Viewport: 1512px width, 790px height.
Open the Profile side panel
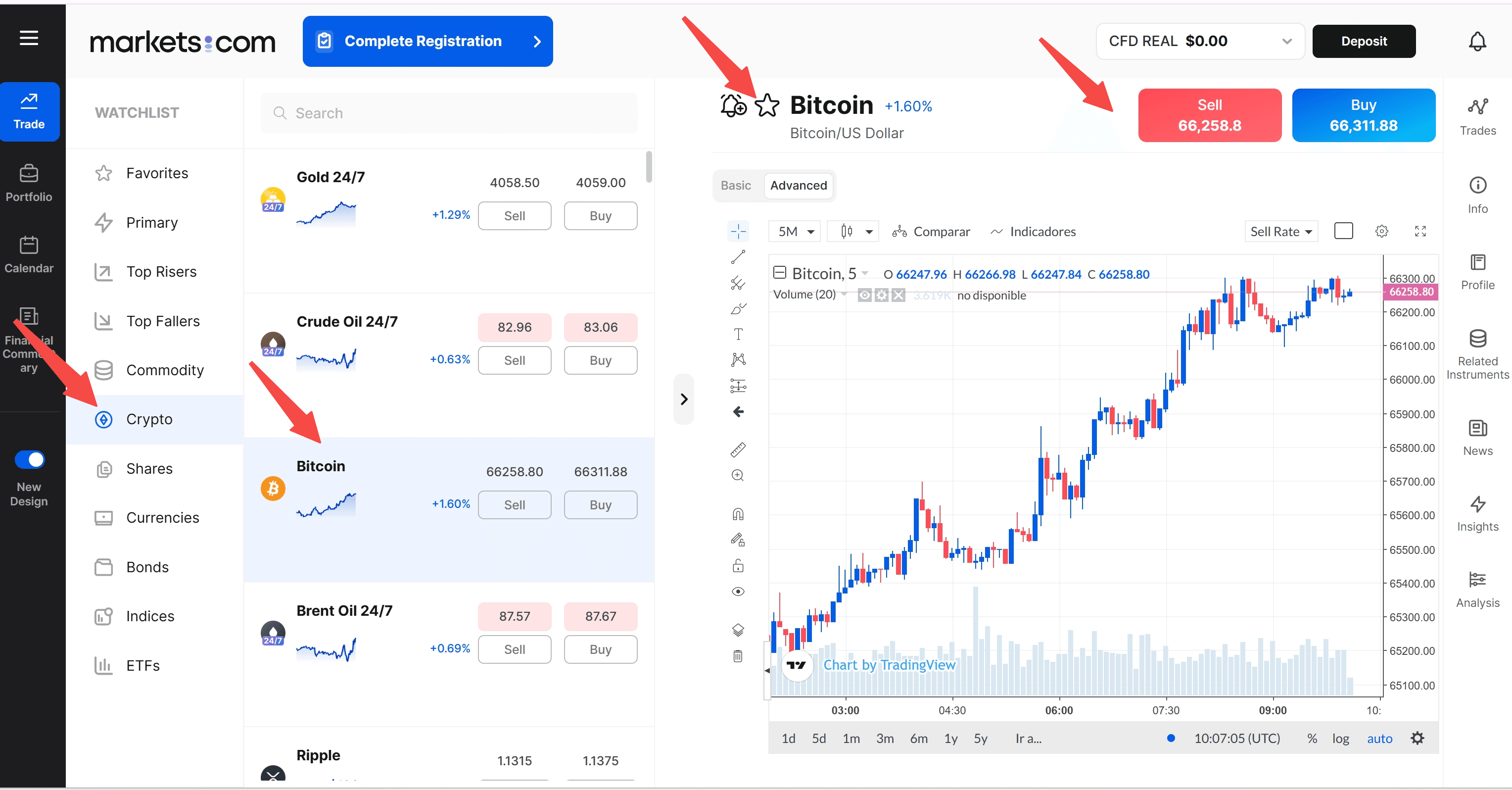pyautogui.click(x=1477, y=272)
